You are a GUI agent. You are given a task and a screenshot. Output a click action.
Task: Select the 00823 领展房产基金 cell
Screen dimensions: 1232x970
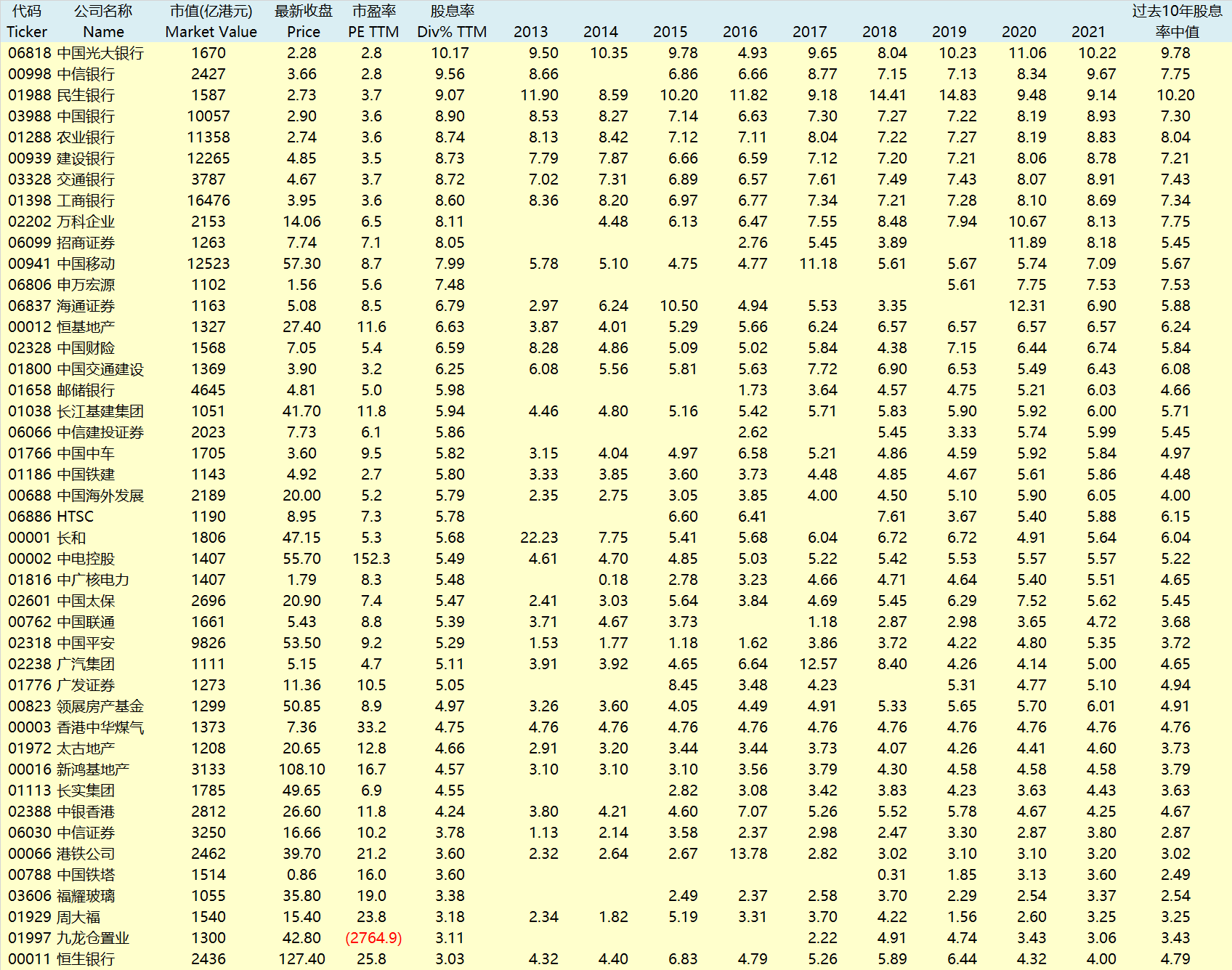click(x=76, y=706)
